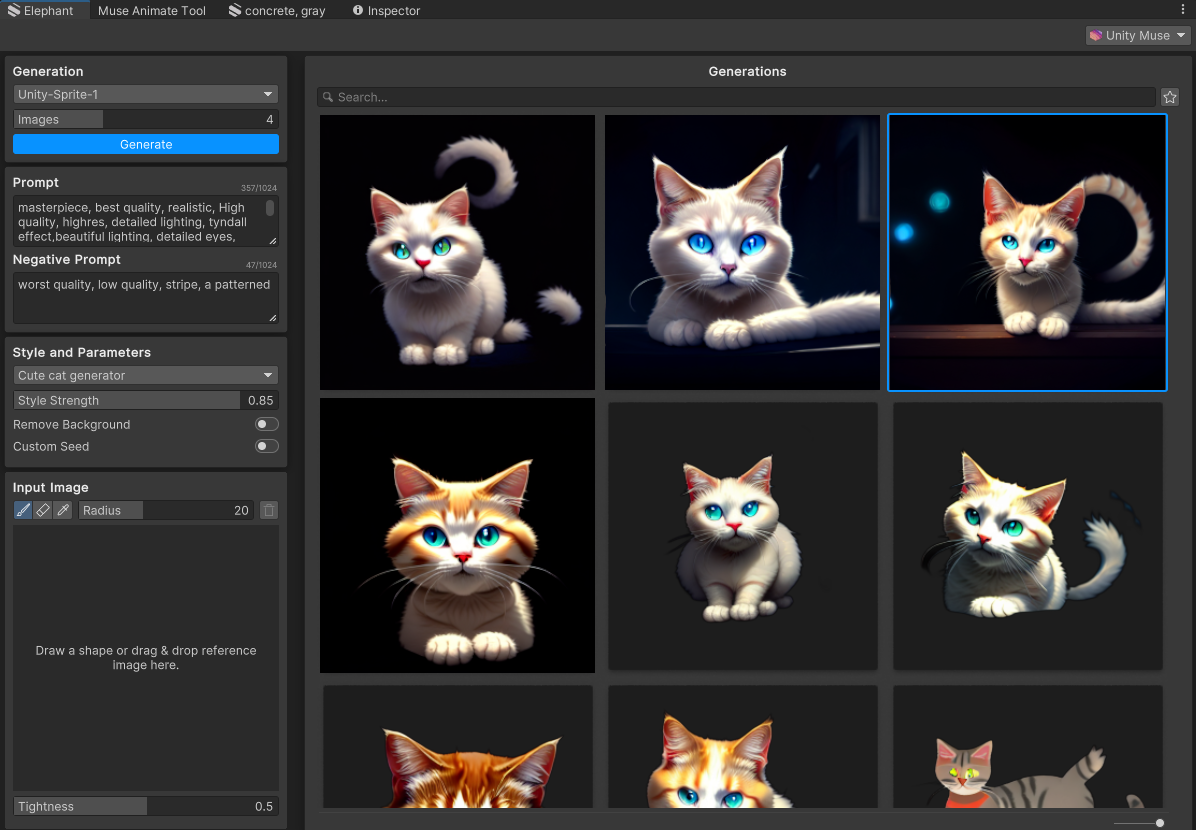1196x830 pixels.
Task: Click the Input Image heading
Action: coord(50,487)
